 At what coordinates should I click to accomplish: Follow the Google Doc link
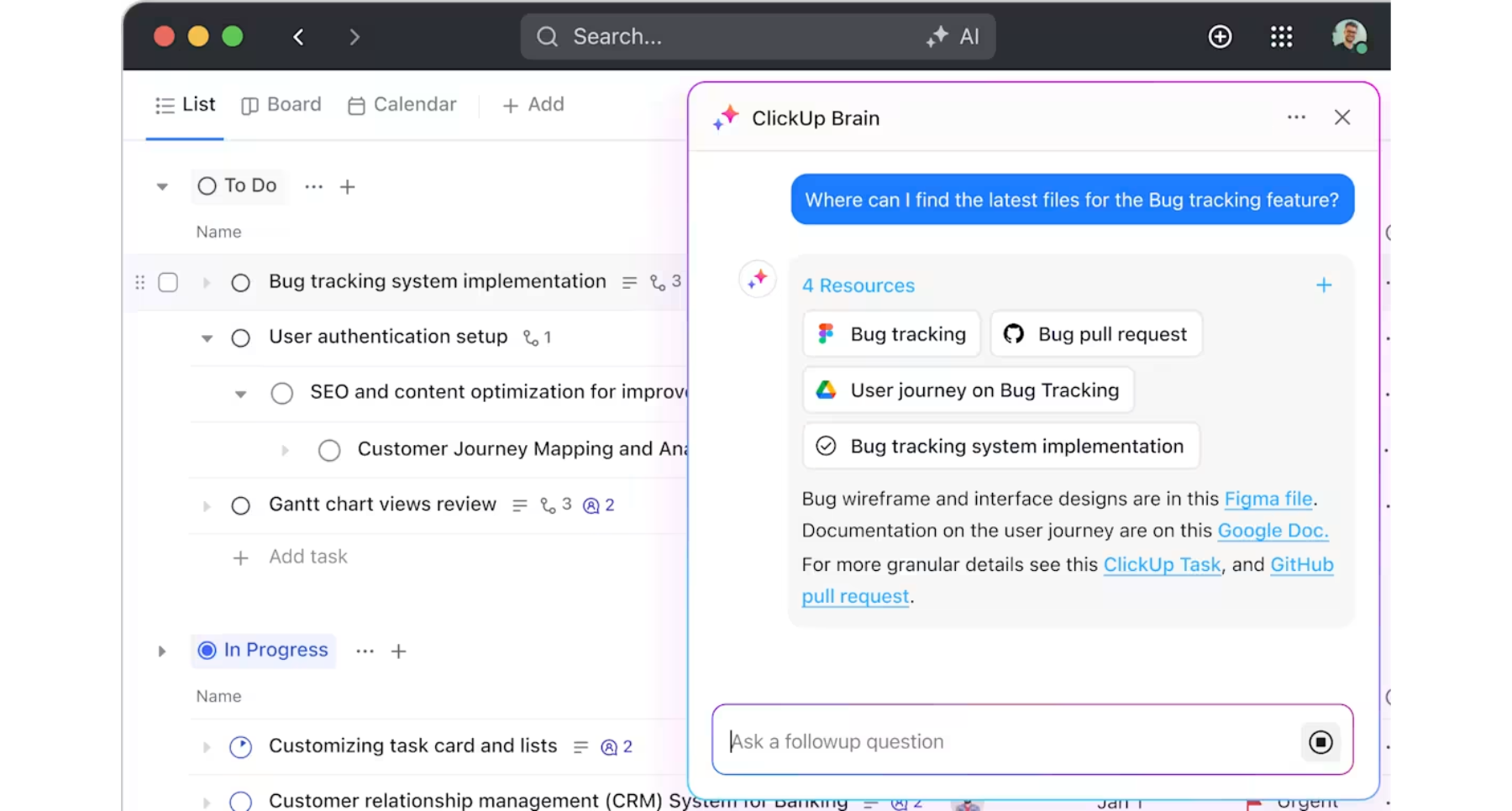pyautogui.click(x=1273, y=531)
